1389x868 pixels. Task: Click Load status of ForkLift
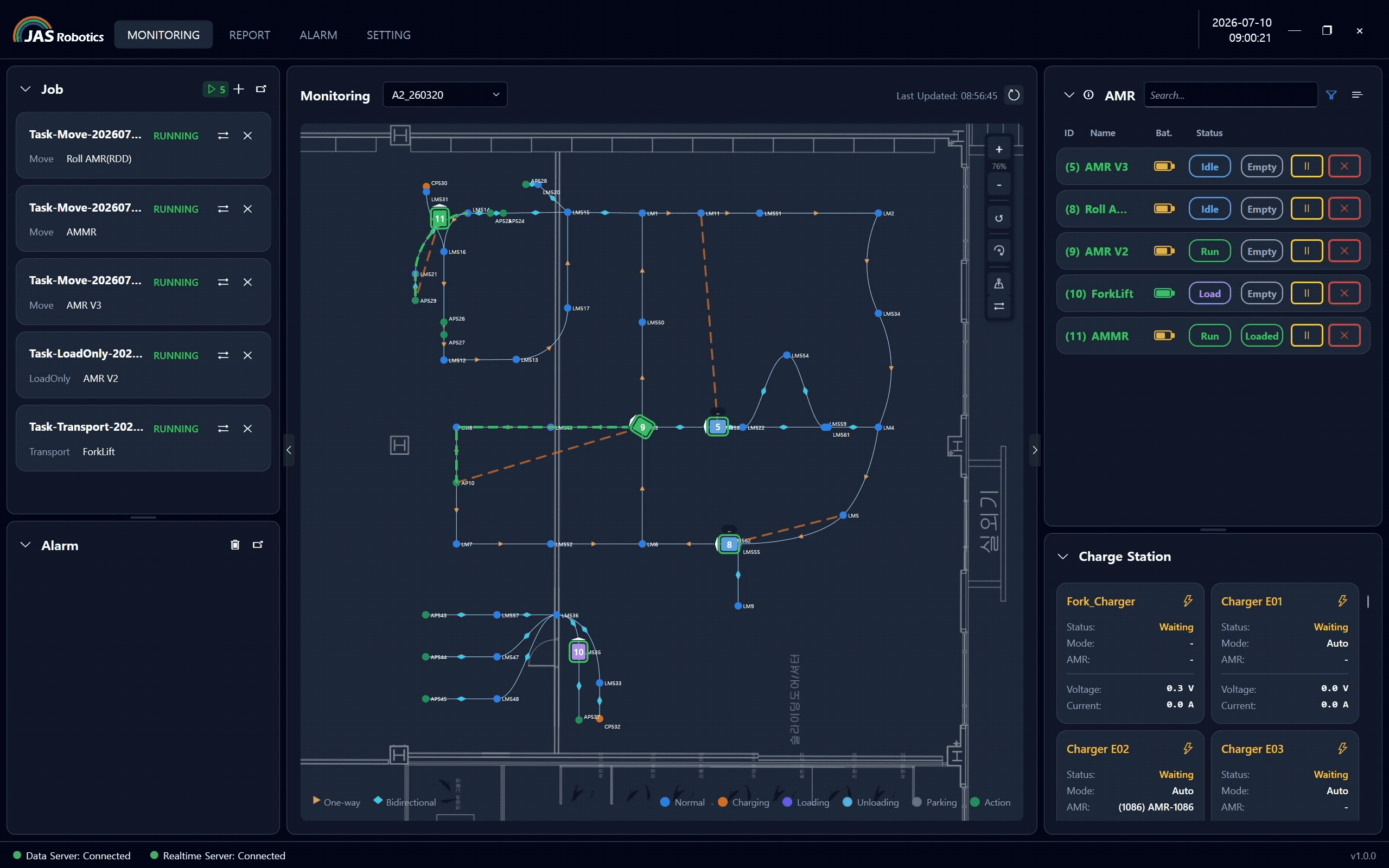coord(1209,293)
